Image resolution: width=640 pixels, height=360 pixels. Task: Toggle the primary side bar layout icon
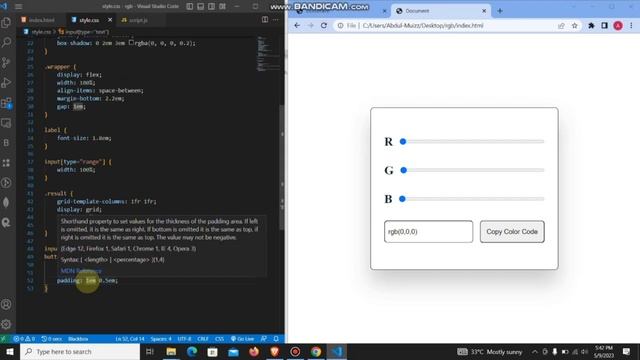pyautogui.click(x=190, y=7)
